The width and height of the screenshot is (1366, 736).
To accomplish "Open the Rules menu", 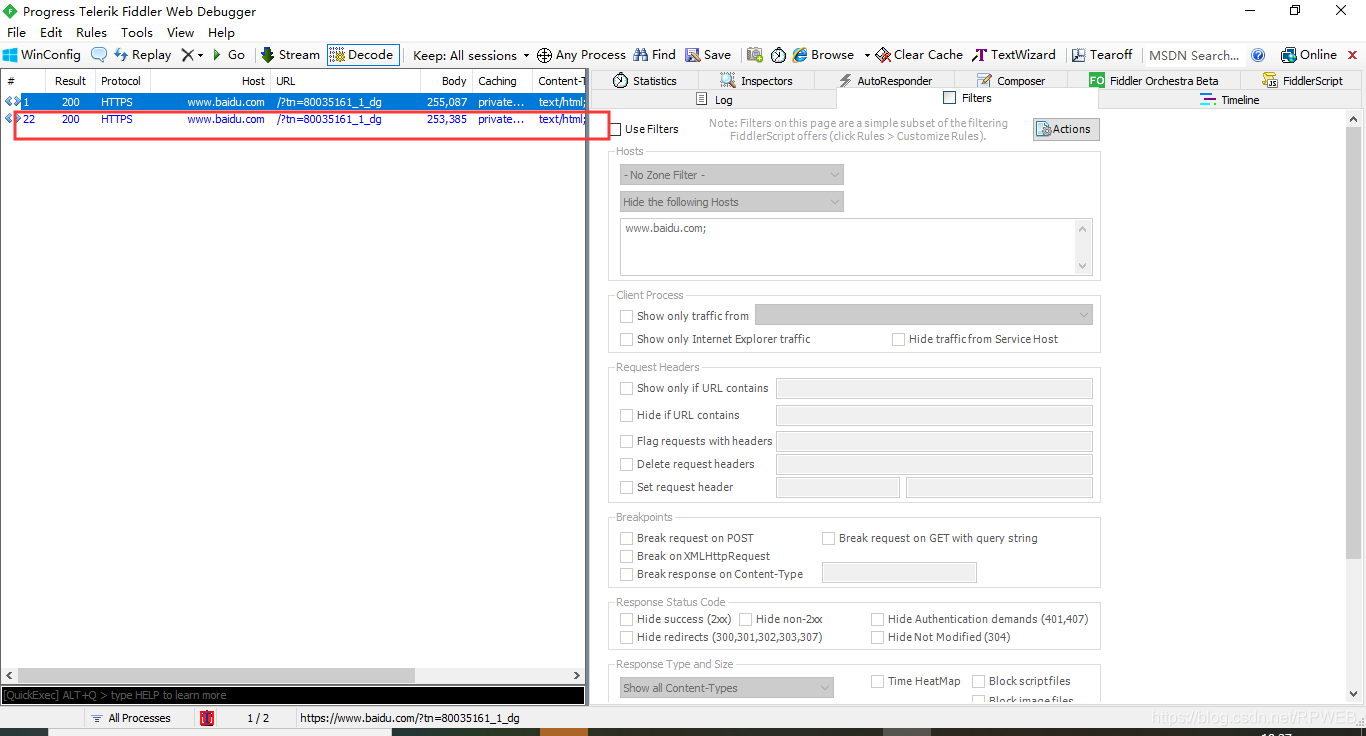I will coord(91,32).
